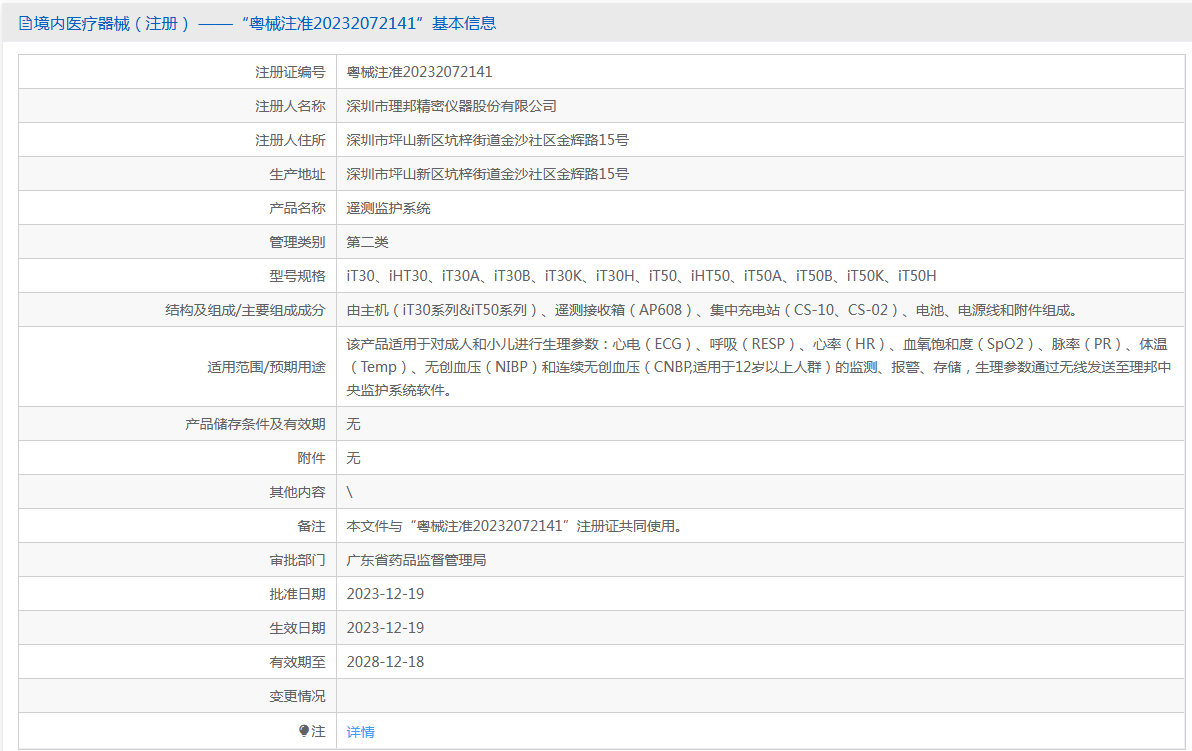The image size is (1192, 751).
Task: Click the 有效期至 label
Action: coord(296,662)
